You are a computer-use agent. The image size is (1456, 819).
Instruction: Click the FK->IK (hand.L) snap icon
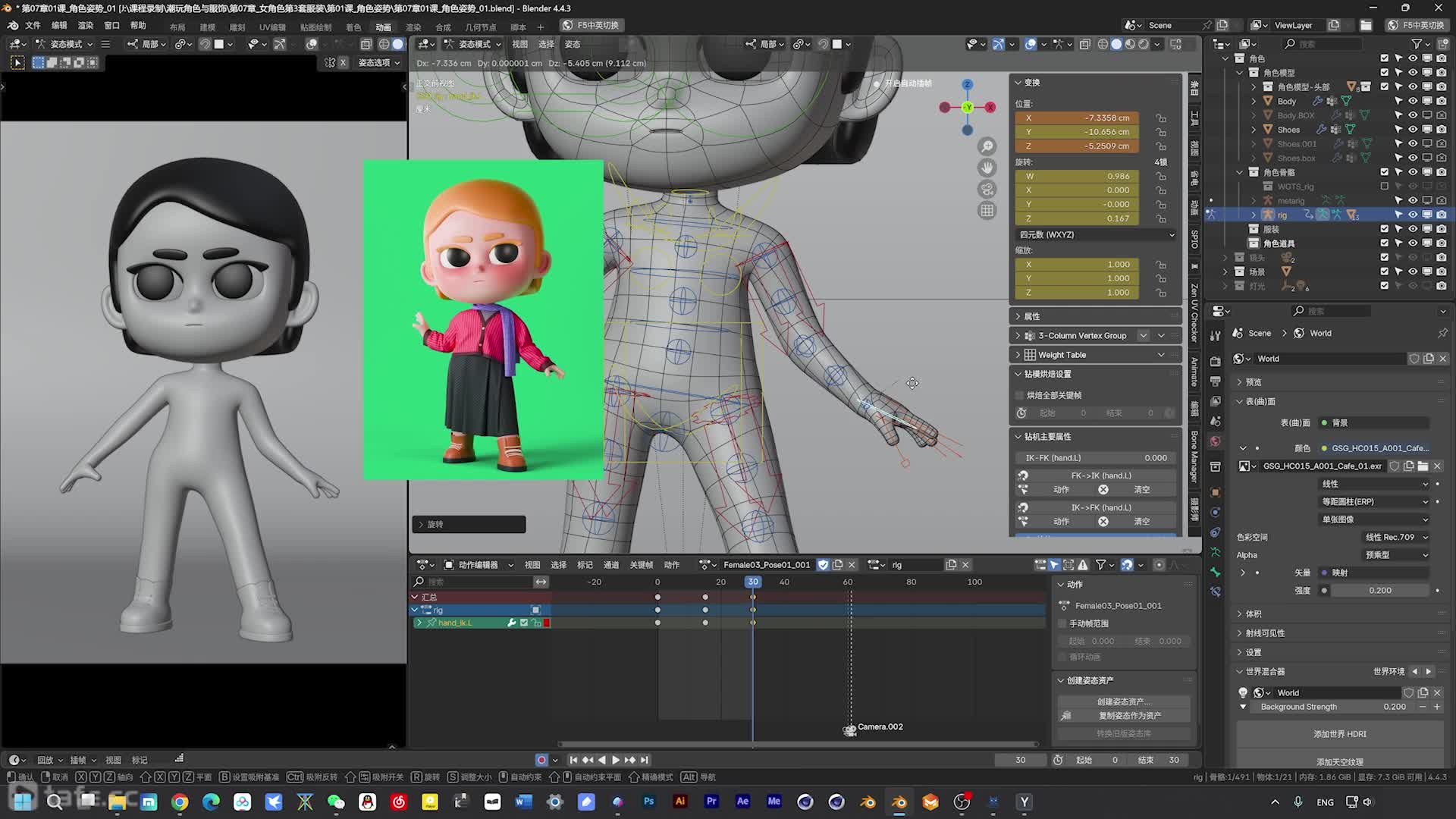(x=1022, y=475)
